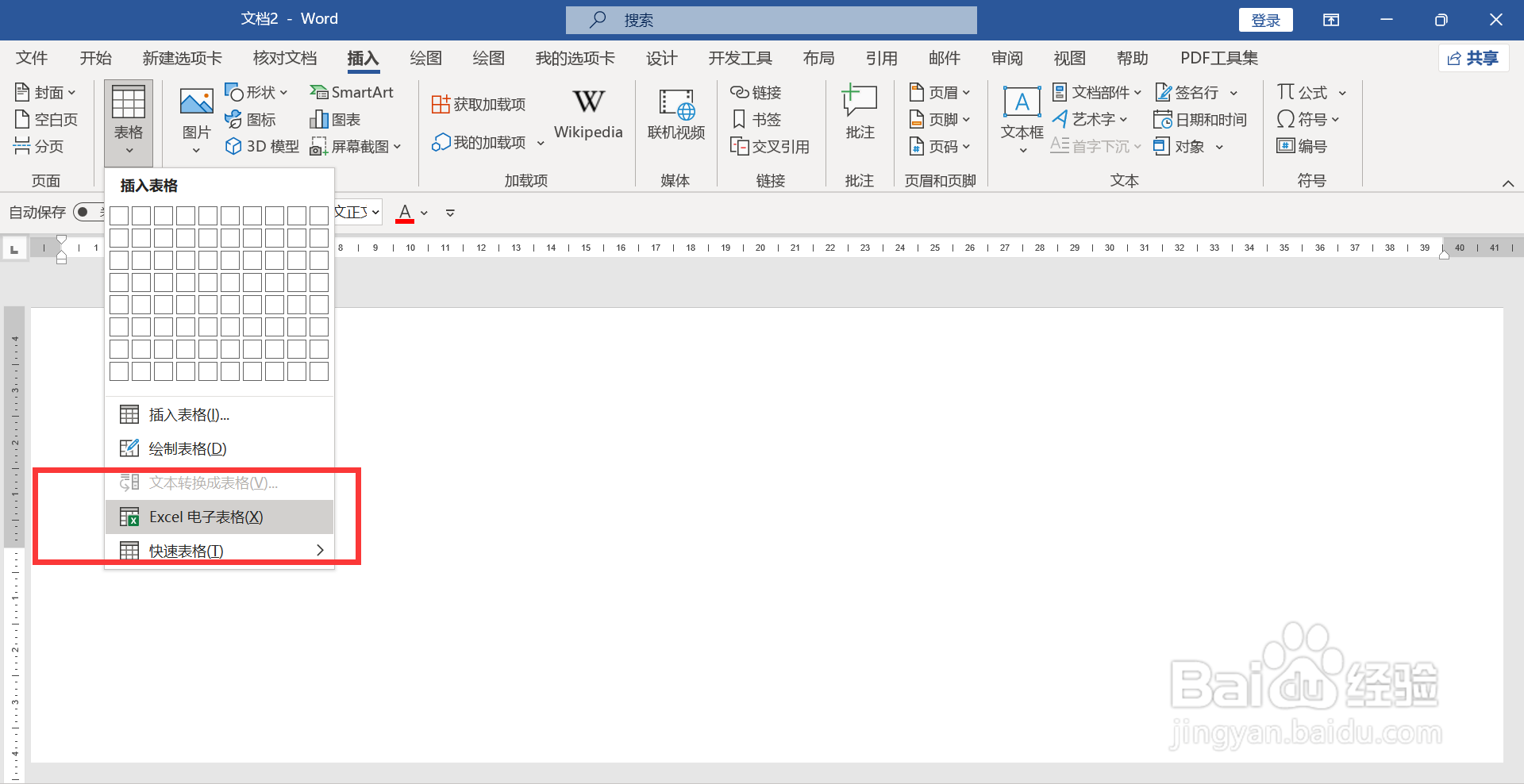Select 绘制表格(D) draw table entry
1524x784 pixels.
click(x=219, y=449)
